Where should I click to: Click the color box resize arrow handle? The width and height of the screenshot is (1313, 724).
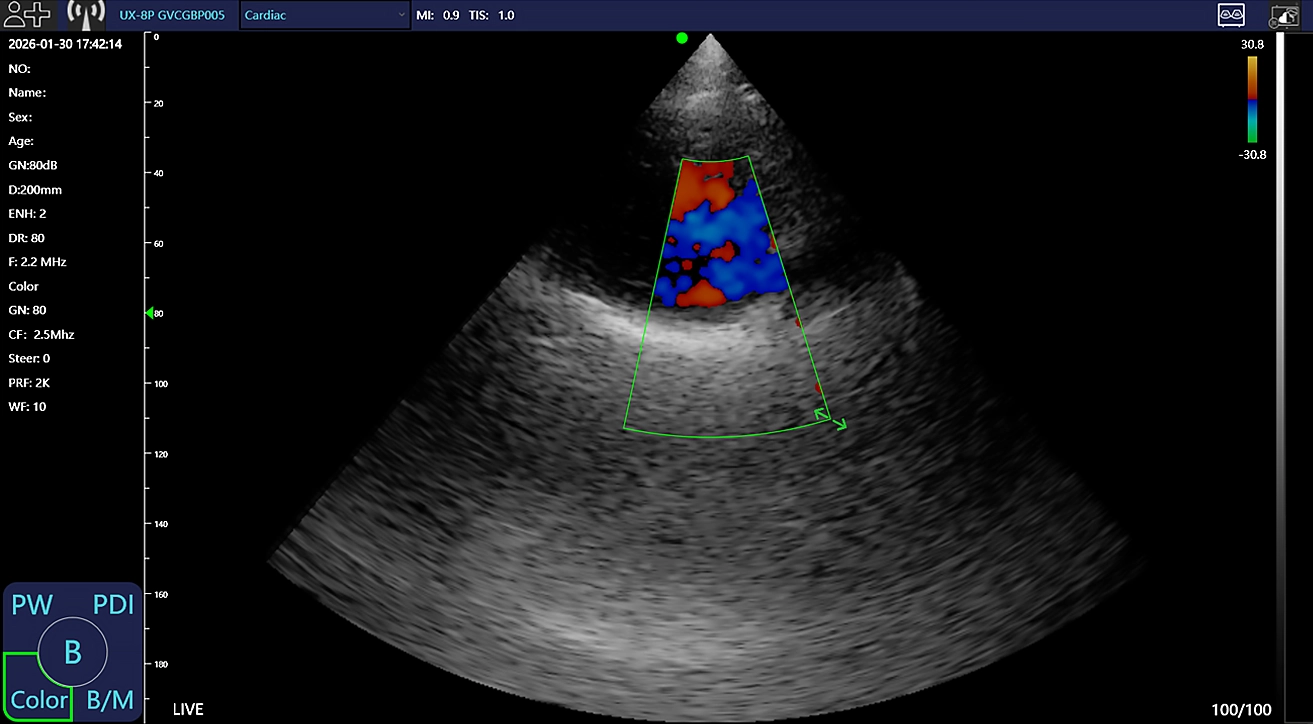point(831,418)
